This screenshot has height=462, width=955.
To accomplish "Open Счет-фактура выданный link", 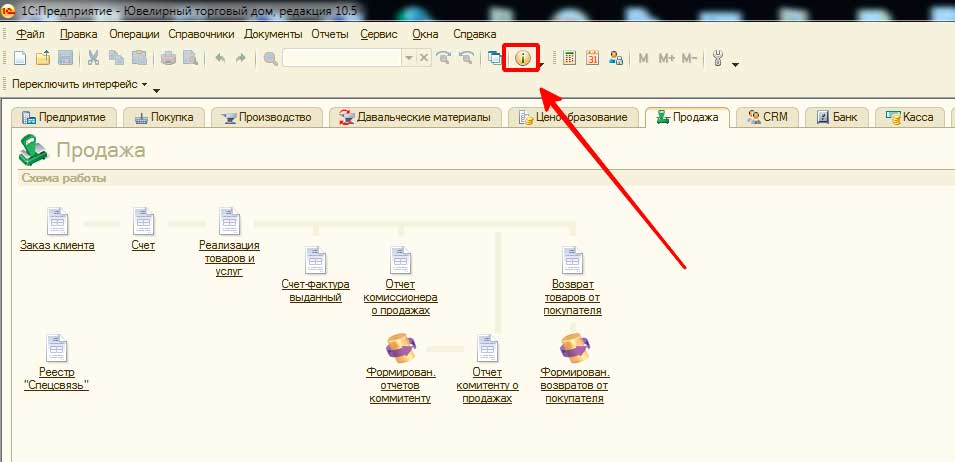I will click(315, 291).
